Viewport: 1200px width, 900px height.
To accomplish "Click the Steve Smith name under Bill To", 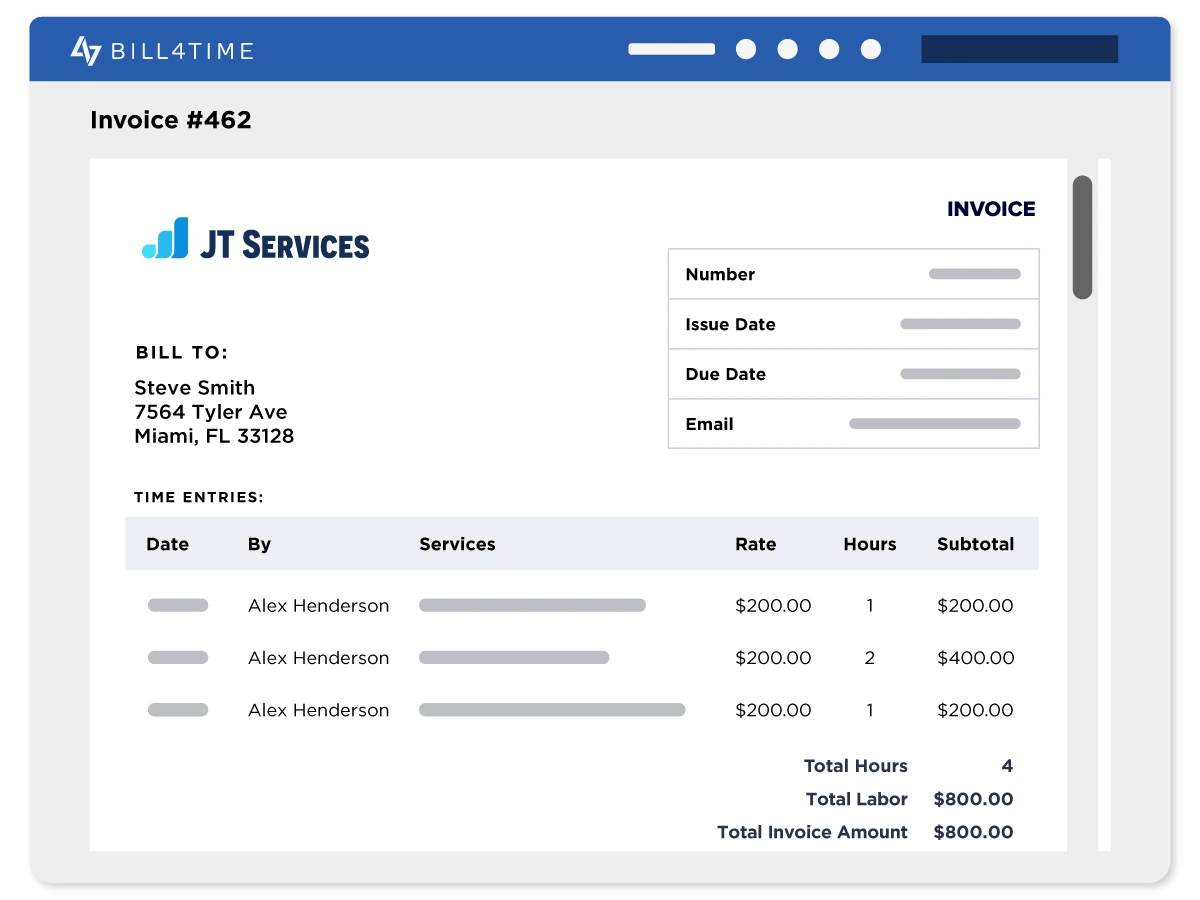I will click(x=195, y=388).
